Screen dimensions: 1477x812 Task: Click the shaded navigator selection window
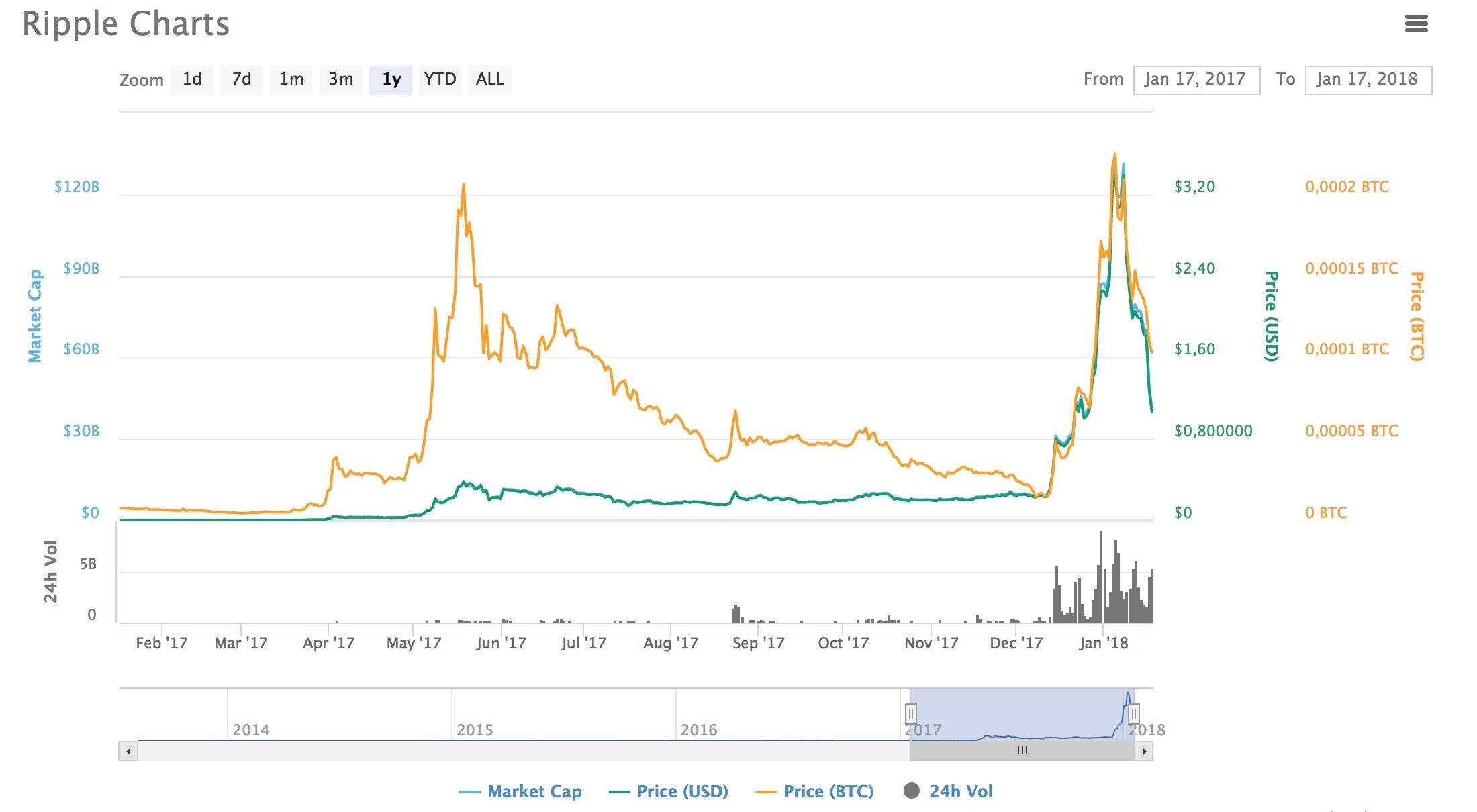(x=1022, y=713)
